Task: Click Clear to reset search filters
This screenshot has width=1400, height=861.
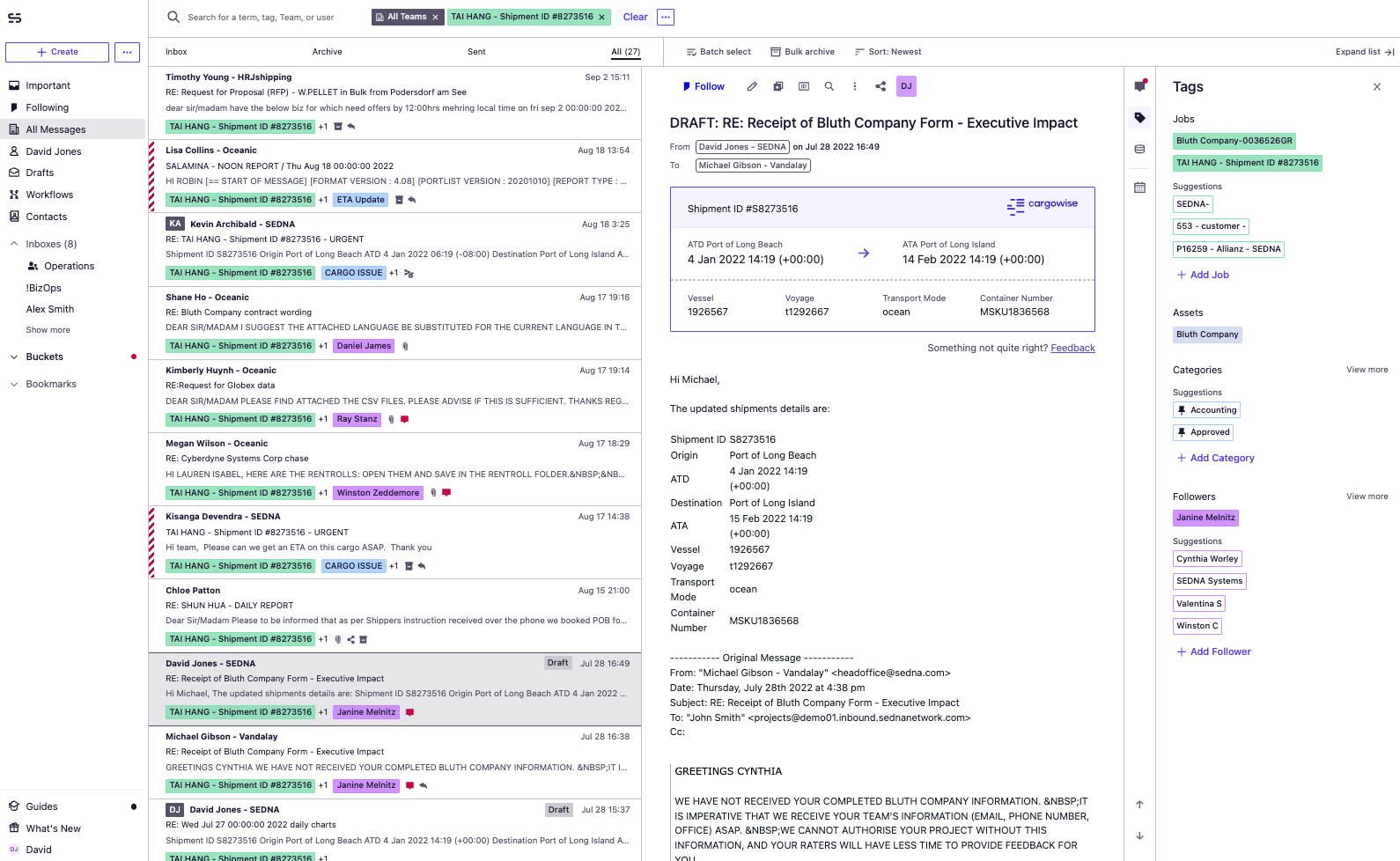Action: 635,17
